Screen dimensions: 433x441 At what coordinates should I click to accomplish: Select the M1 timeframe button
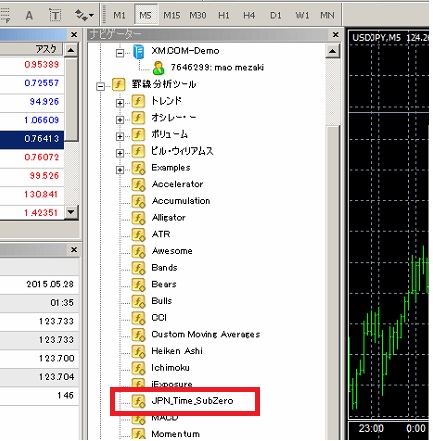[119, 15]
